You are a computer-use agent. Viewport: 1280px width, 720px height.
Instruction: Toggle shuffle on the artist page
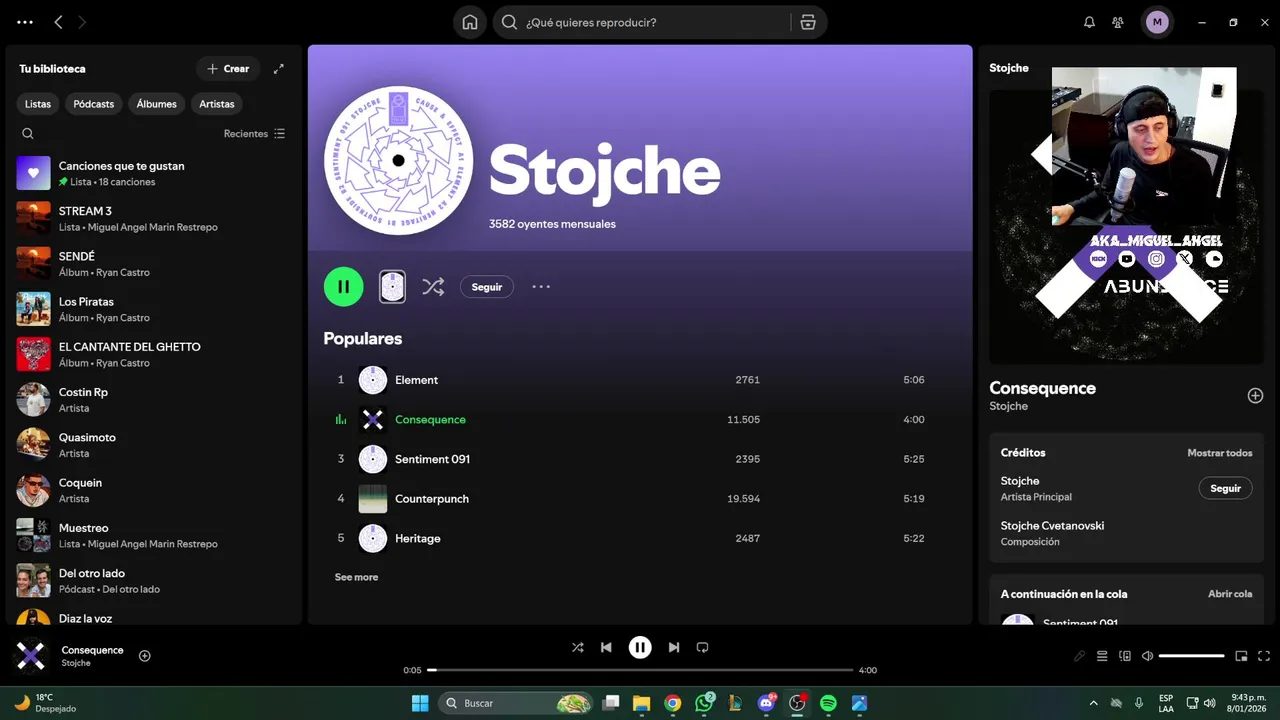click(433, 287)
